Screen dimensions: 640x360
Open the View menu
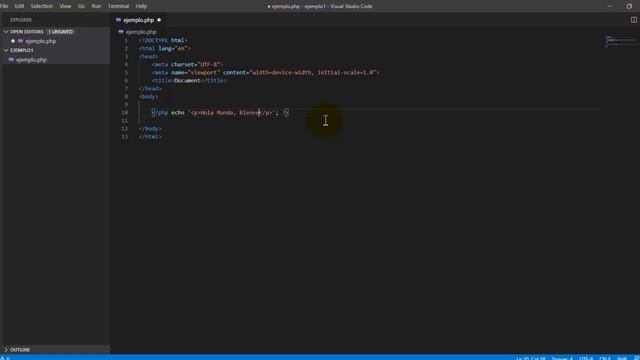[x=65, y=6]
